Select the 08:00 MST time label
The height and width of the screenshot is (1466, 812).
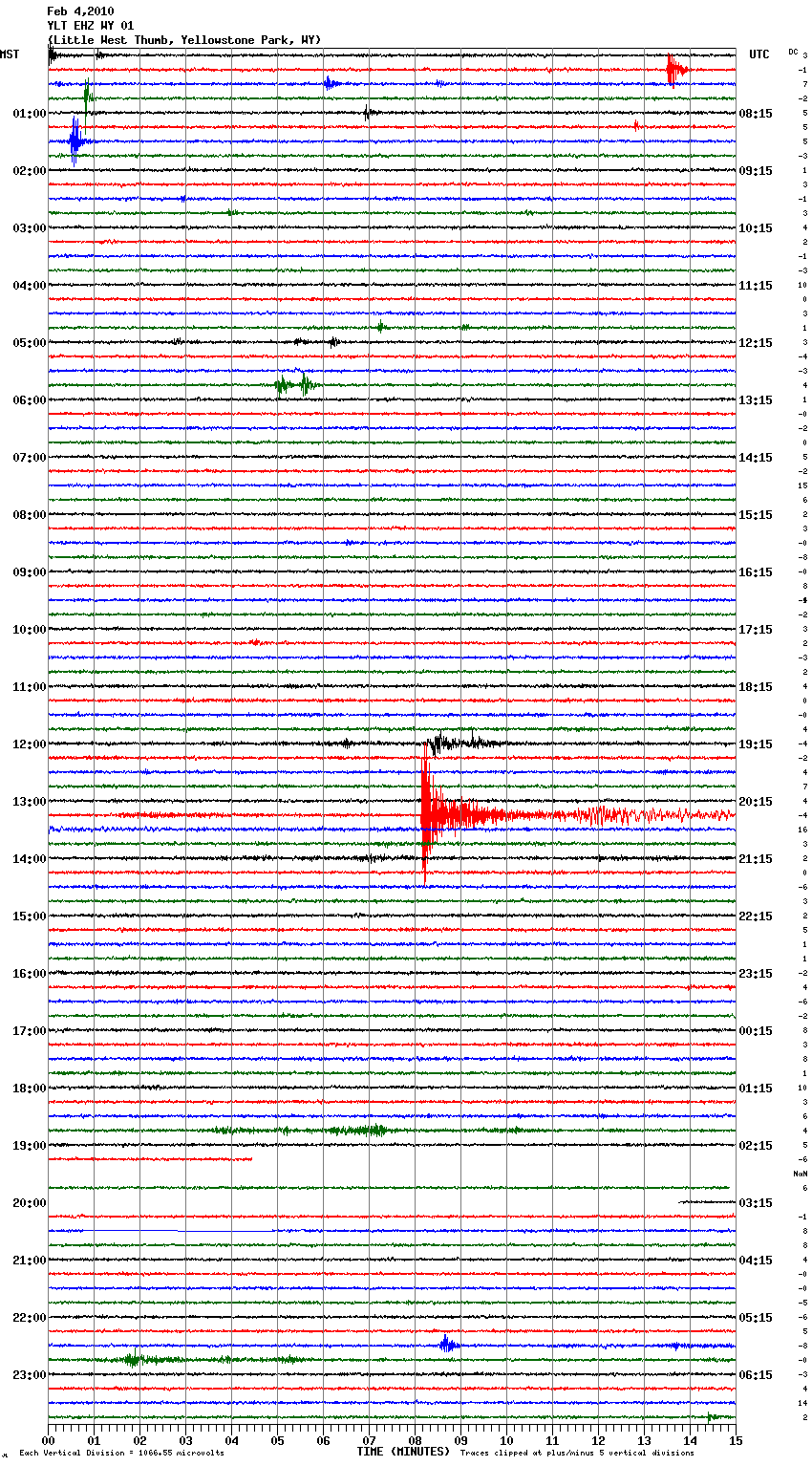[x=30, y=515]
